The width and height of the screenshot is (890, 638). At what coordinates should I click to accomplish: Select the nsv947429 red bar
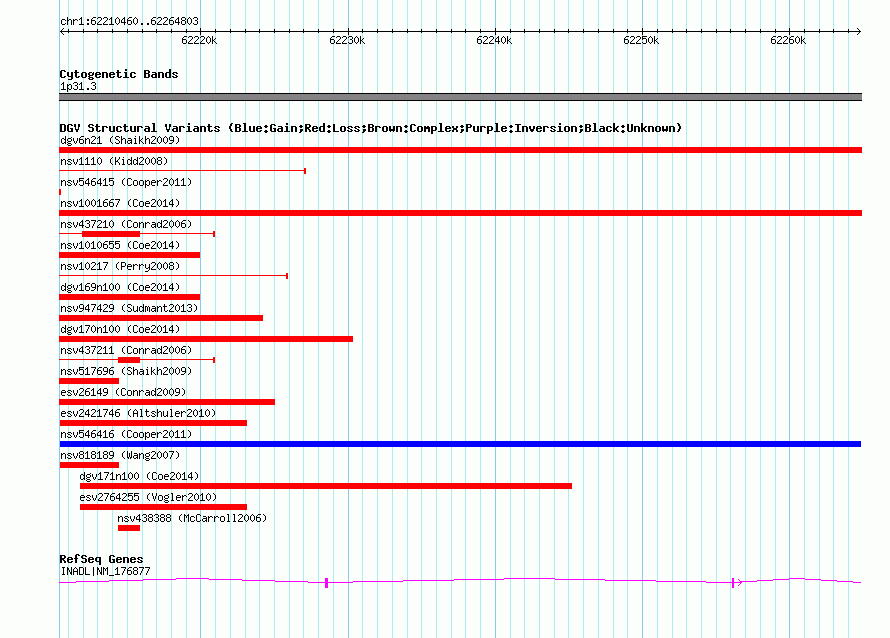click(x=161, y=318)
